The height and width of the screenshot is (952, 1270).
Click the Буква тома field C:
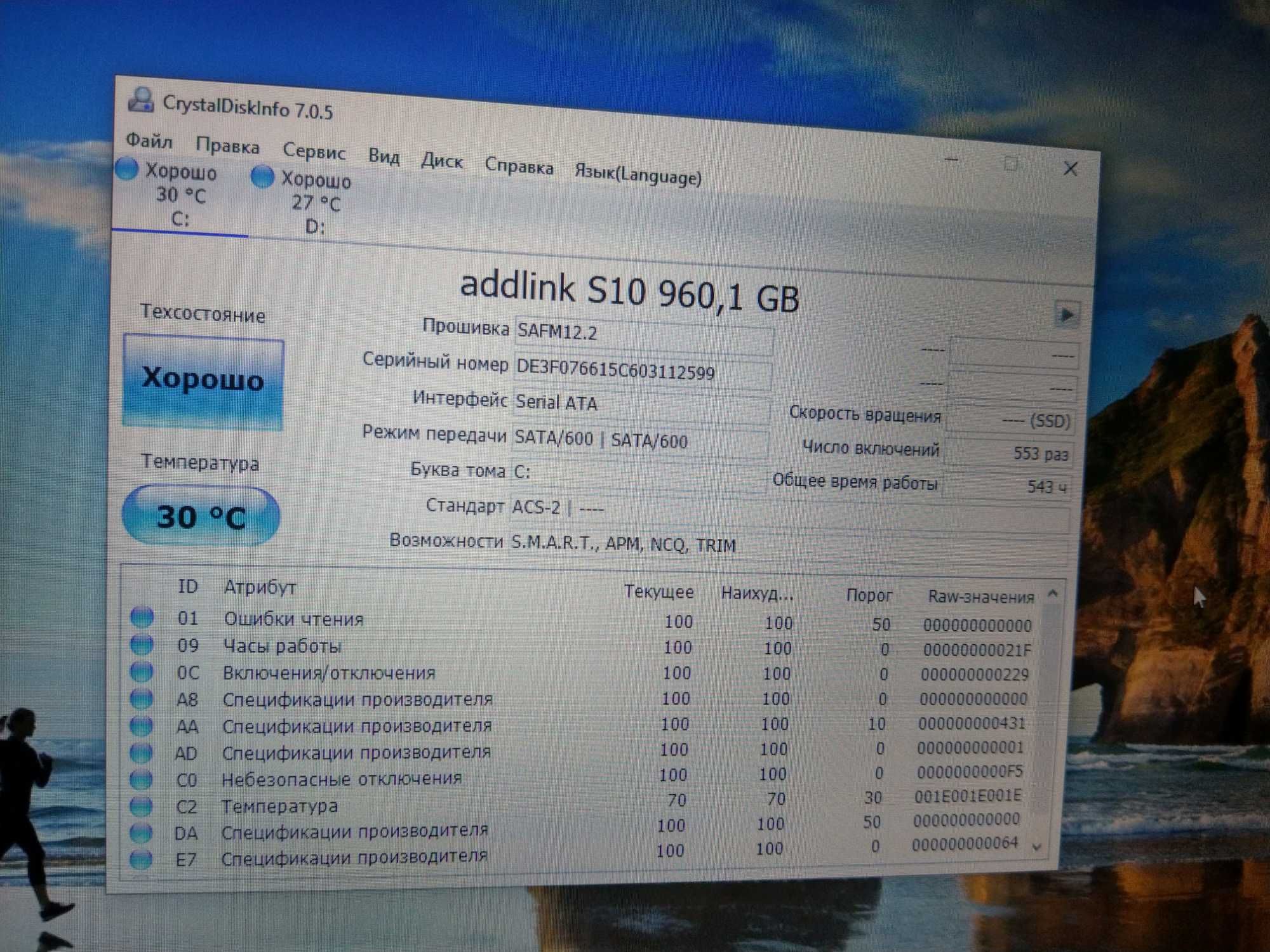tap(638, 473)
